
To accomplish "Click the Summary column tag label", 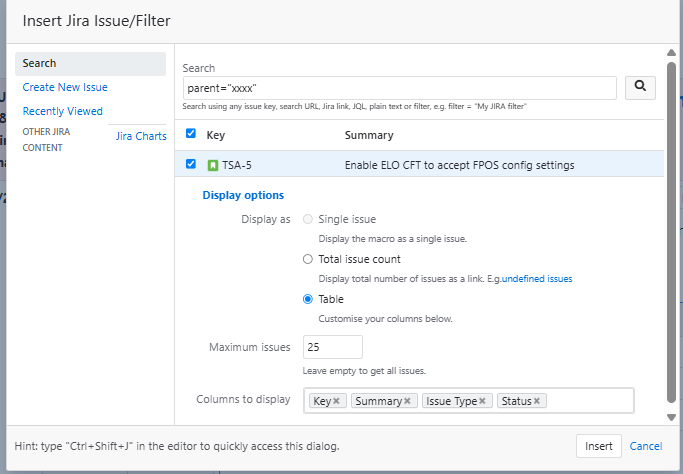I will pyautogui.click(x=379, y=401).
